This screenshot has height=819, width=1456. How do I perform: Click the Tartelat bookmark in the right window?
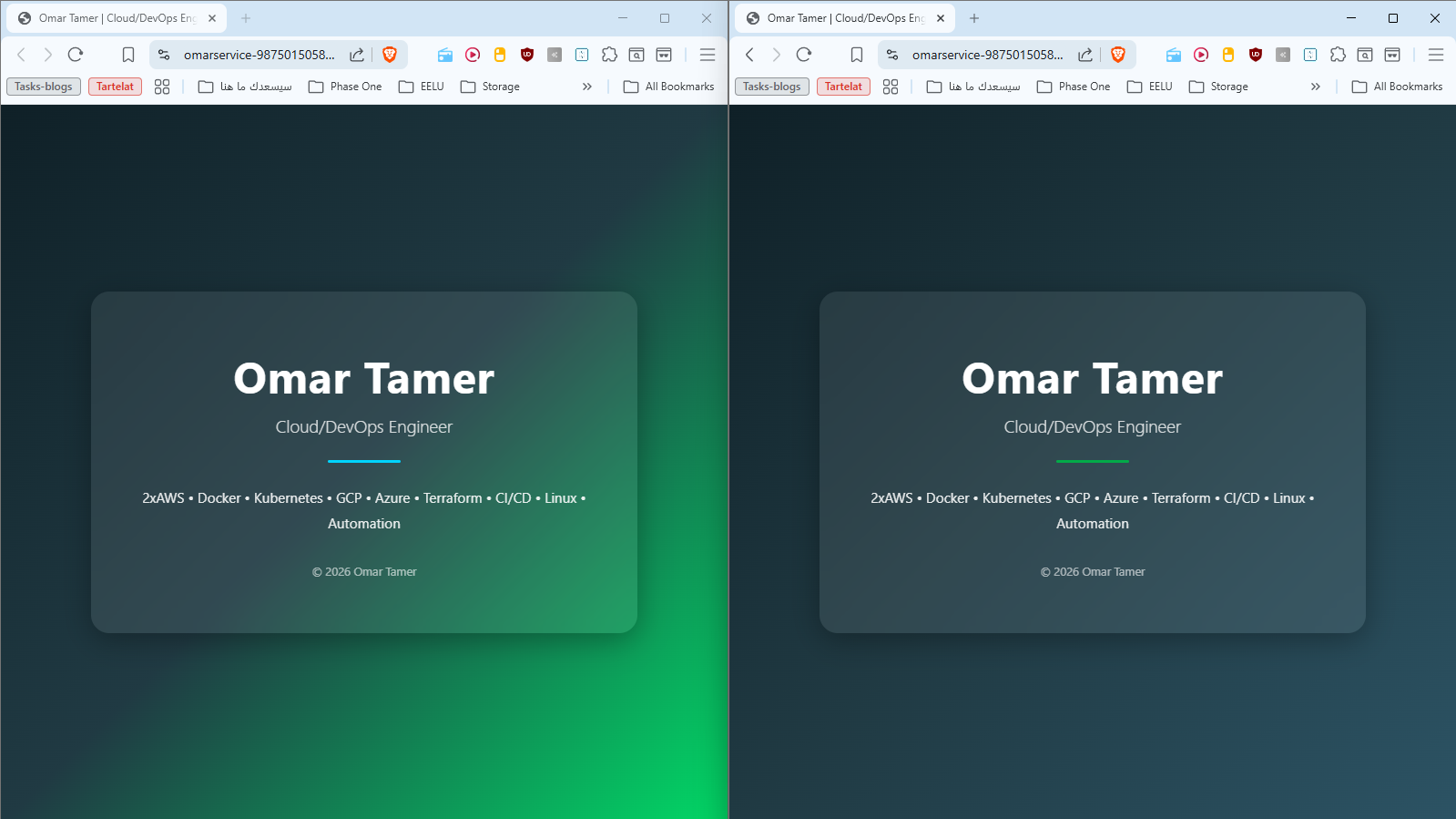coord(843,87)
